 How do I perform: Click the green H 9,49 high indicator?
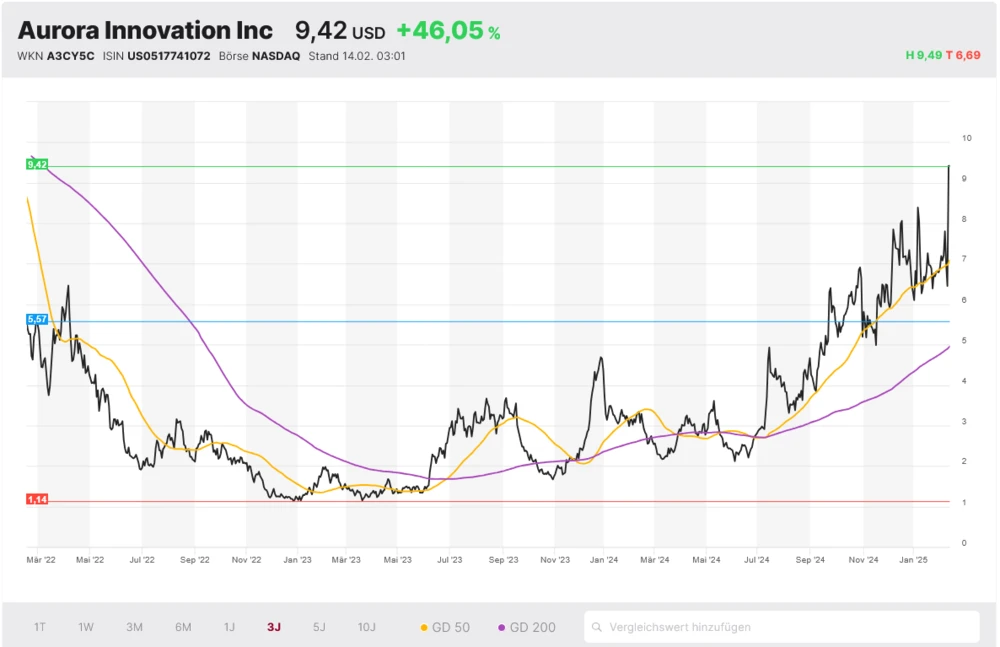pyautogui.click(x=923, y=55)
